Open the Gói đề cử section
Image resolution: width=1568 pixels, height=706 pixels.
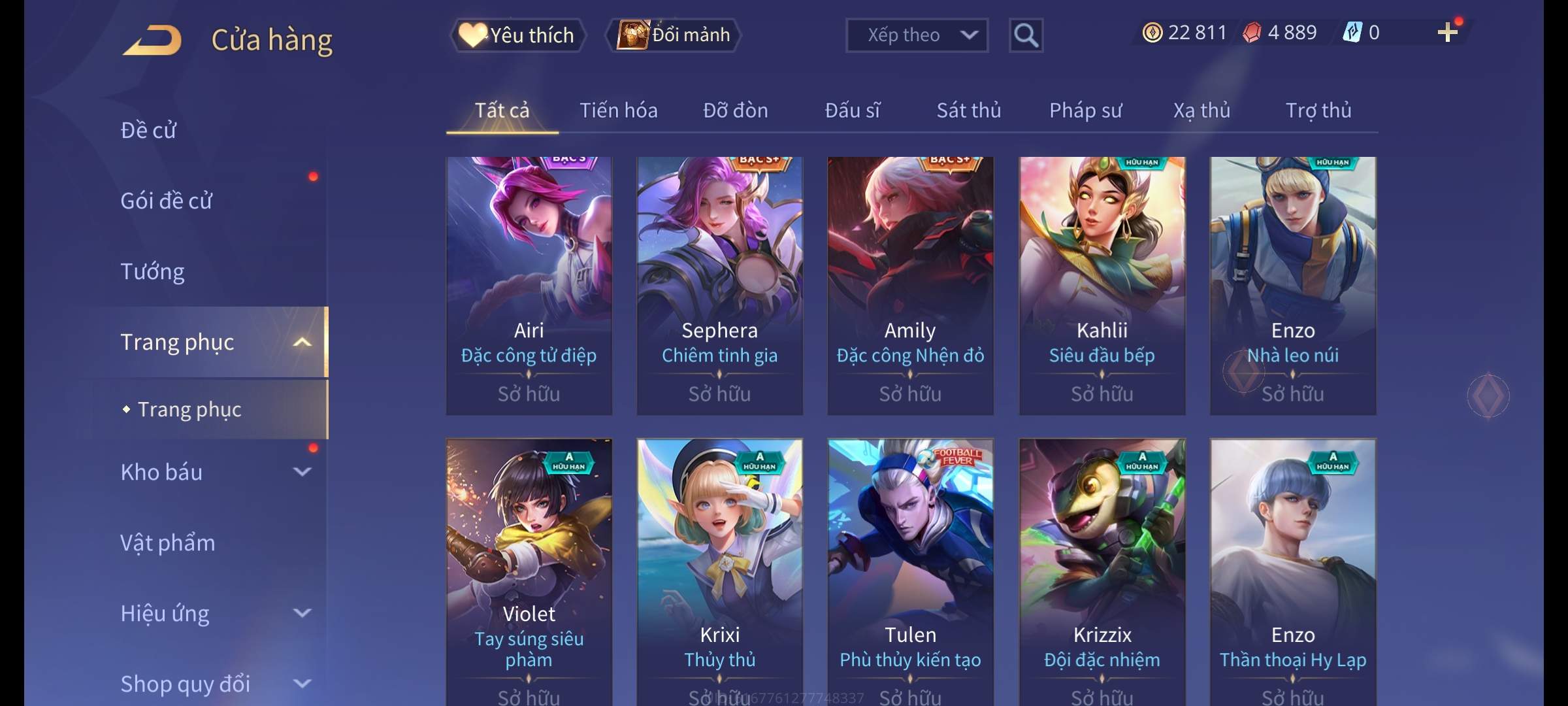(x=167, y=201)
